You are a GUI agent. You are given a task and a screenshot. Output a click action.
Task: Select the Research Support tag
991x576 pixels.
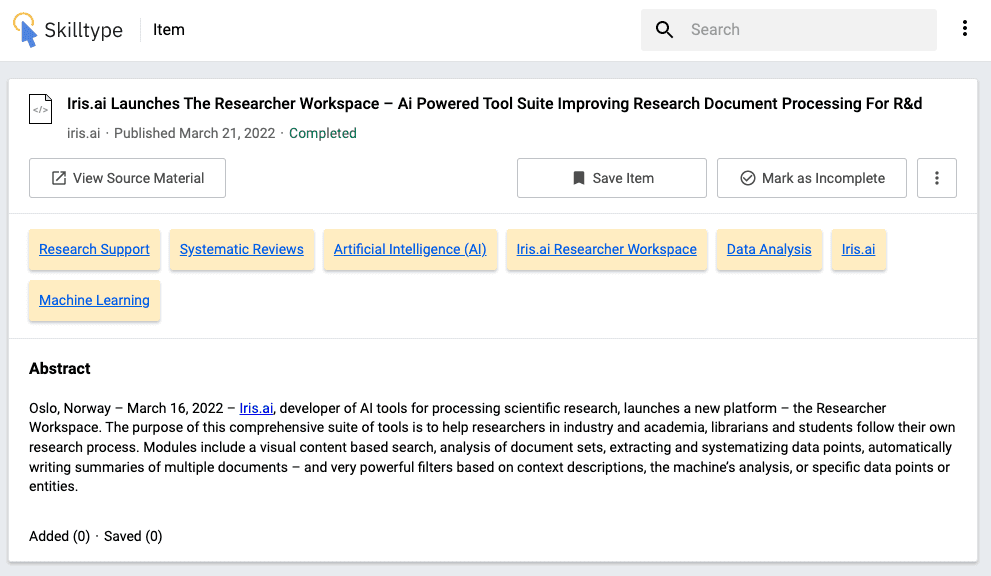click(x=94, y=249)
